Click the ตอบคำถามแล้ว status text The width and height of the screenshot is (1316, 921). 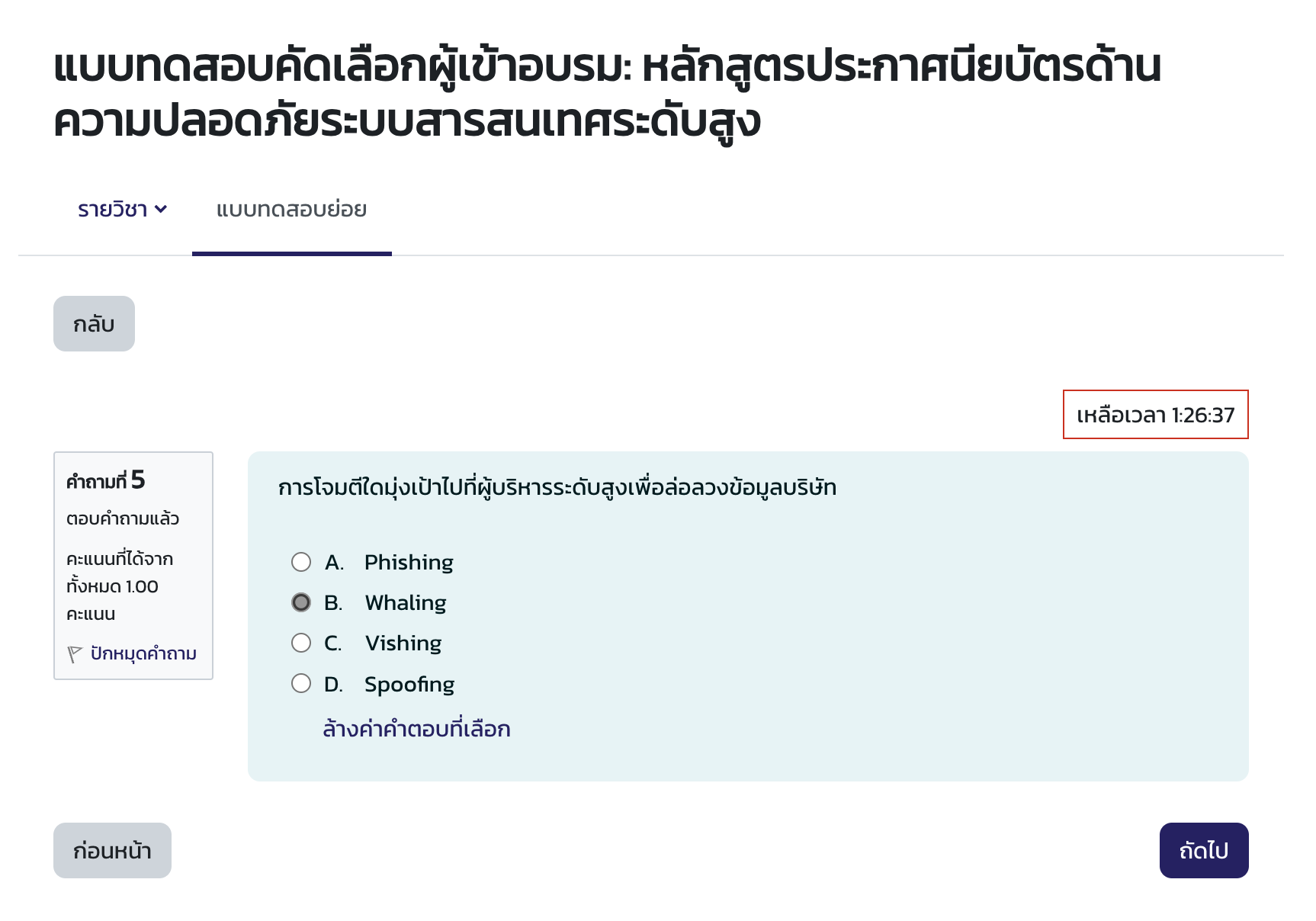coord(122,518)
